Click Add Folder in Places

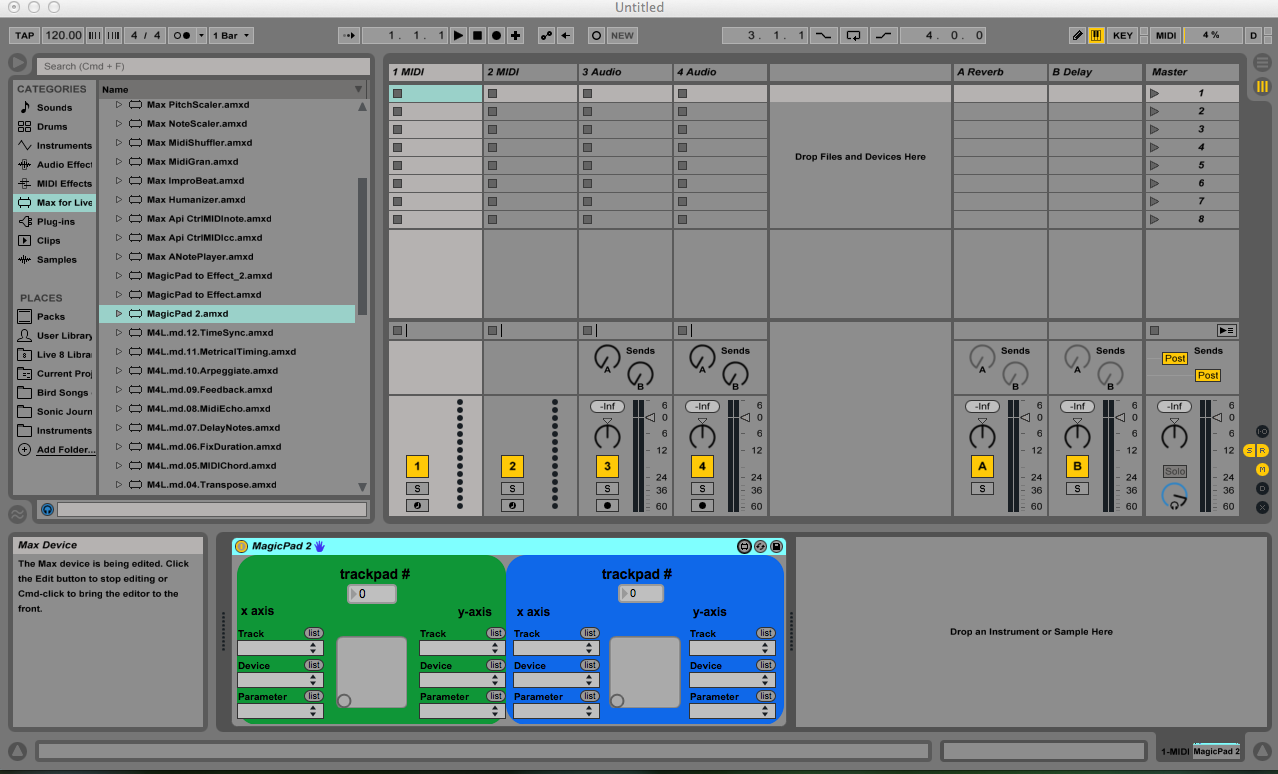click(65, 450)
